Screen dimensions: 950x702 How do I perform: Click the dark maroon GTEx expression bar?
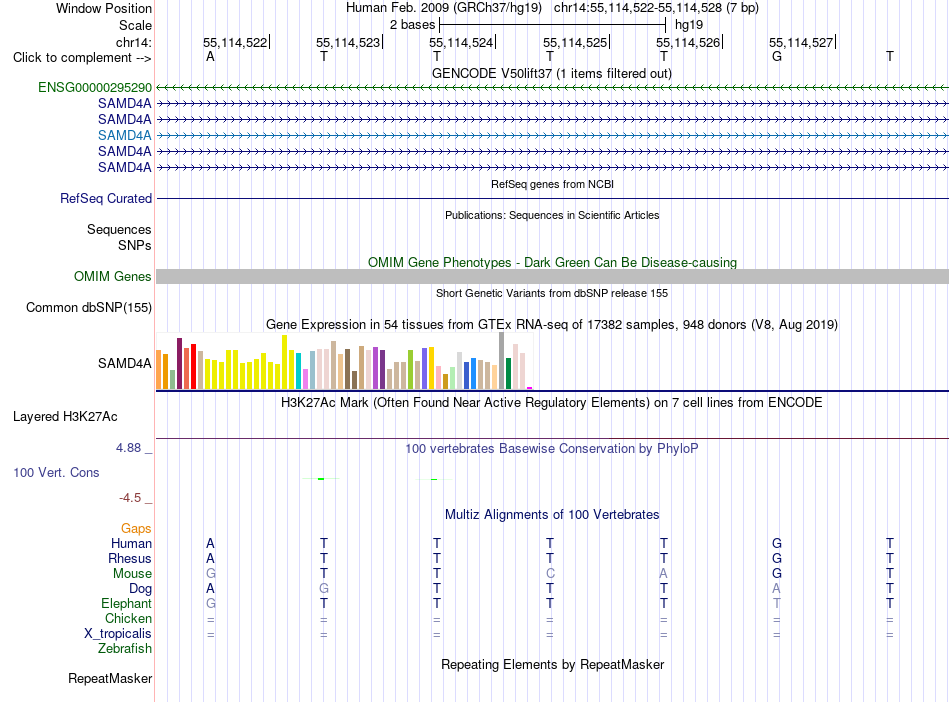tap(179, 363)
